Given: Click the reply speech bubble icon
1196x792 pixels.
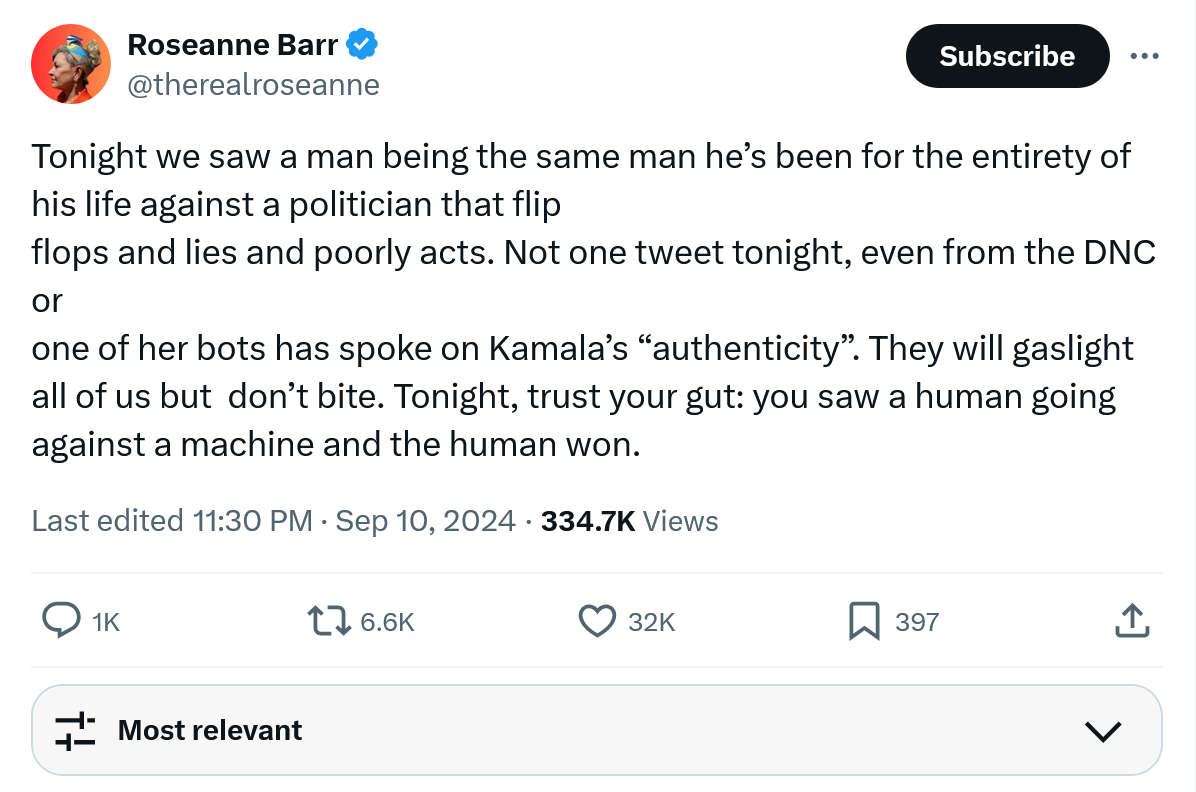Looking at the screenshot, I should tap(61, 621).
